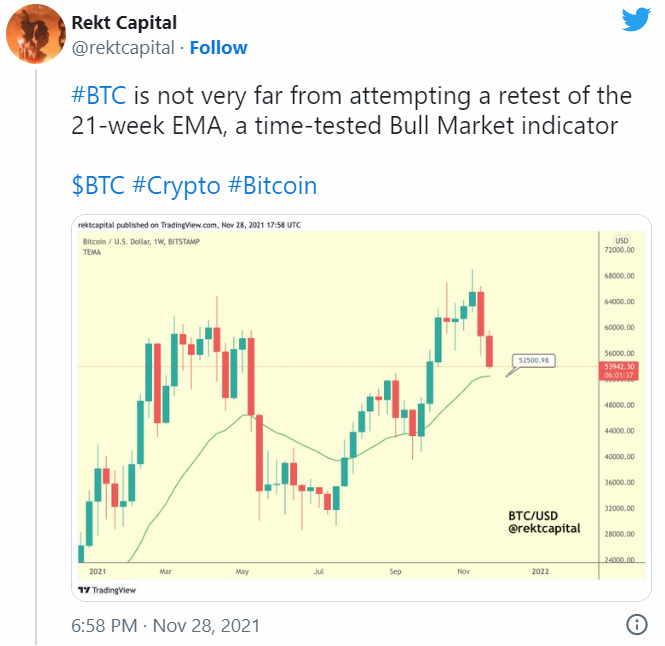
Task: Open the tweet info icon
Action: (x=636, y=625)
